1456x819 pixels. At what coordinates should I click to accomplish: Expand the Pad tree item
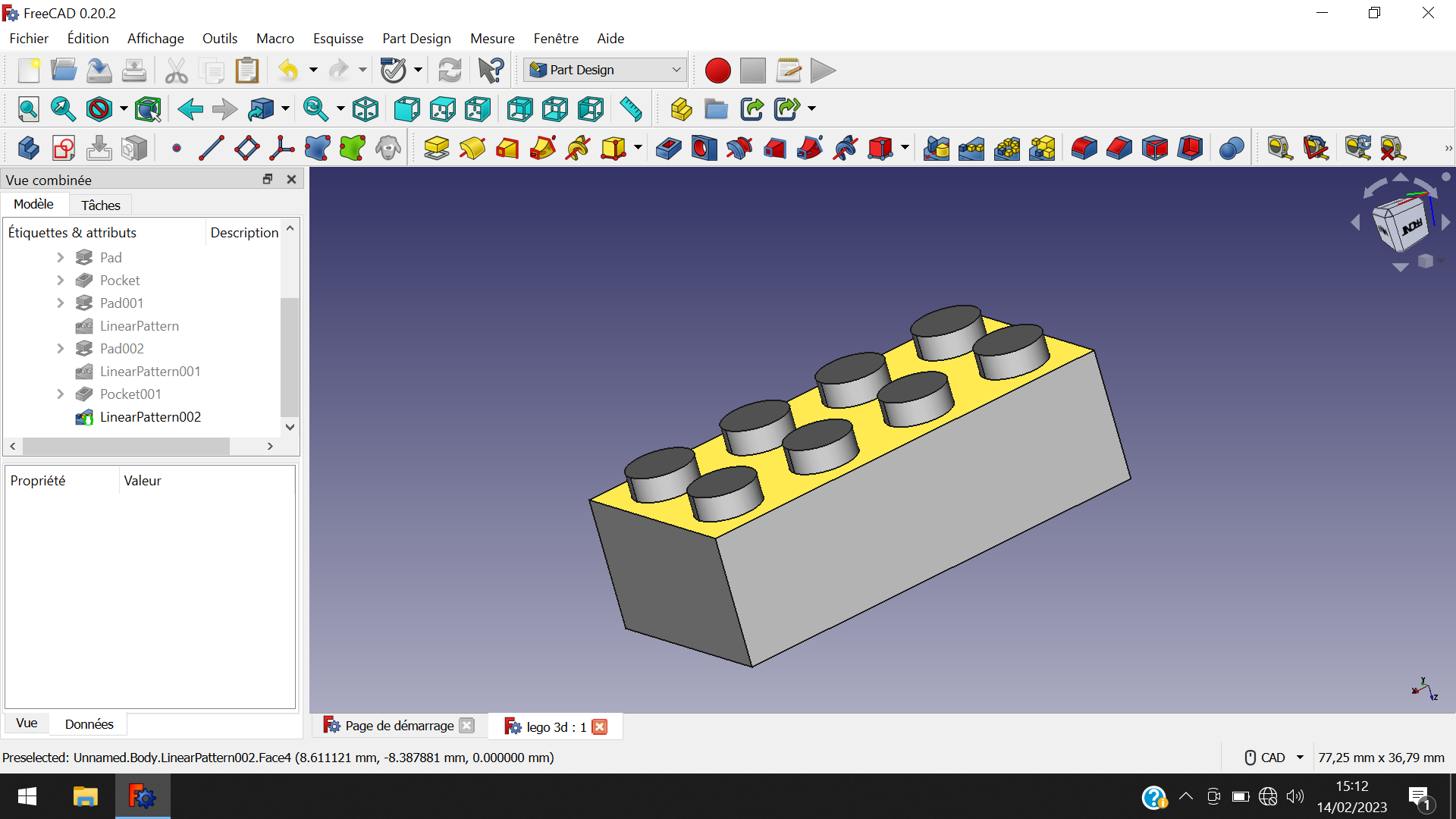61,258
